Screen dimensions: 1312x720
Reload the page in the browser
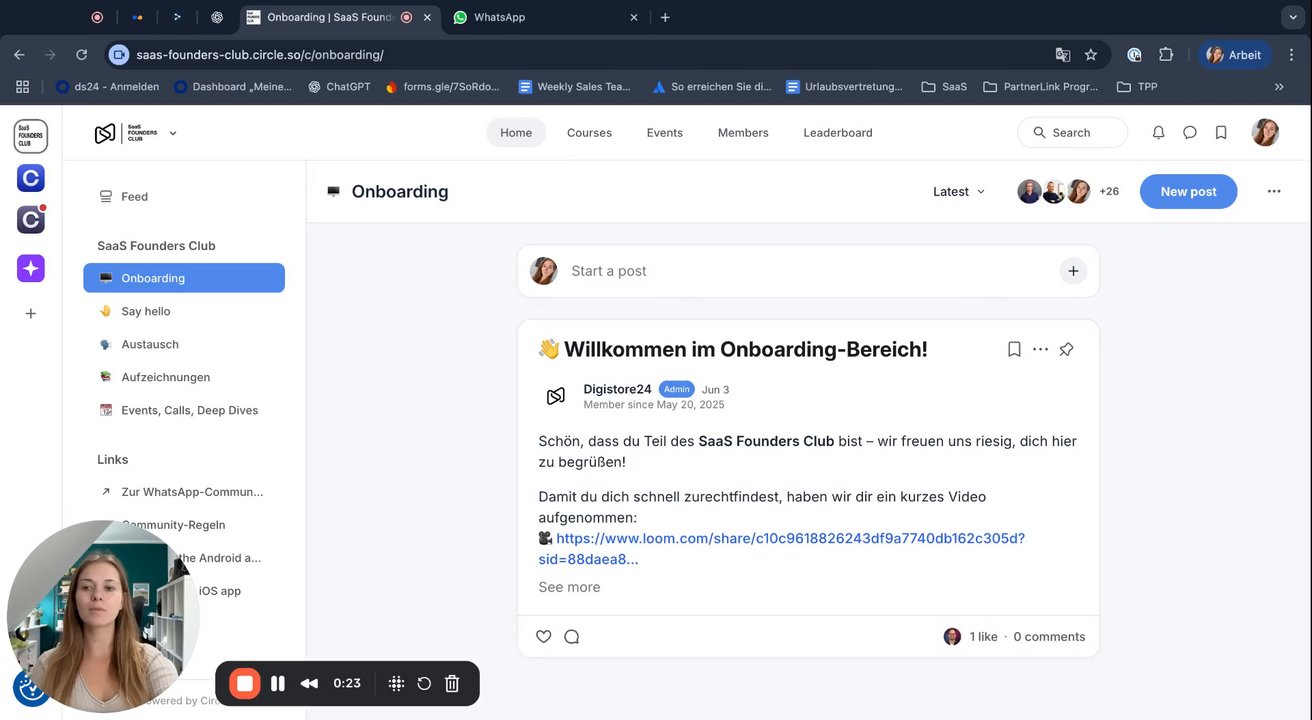tap(82, 55)
